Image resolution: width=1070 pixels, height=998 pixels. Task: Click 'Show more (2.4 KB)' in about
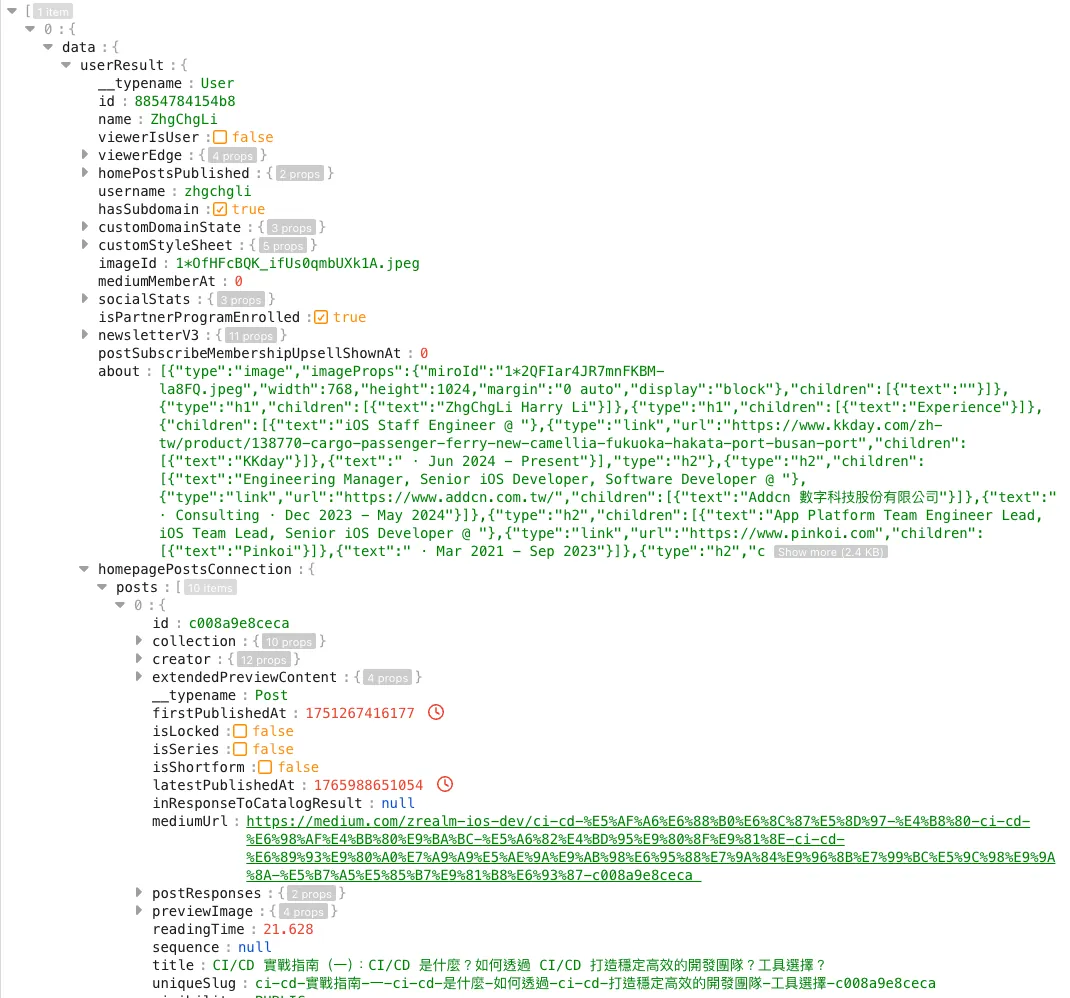point(830,552)
